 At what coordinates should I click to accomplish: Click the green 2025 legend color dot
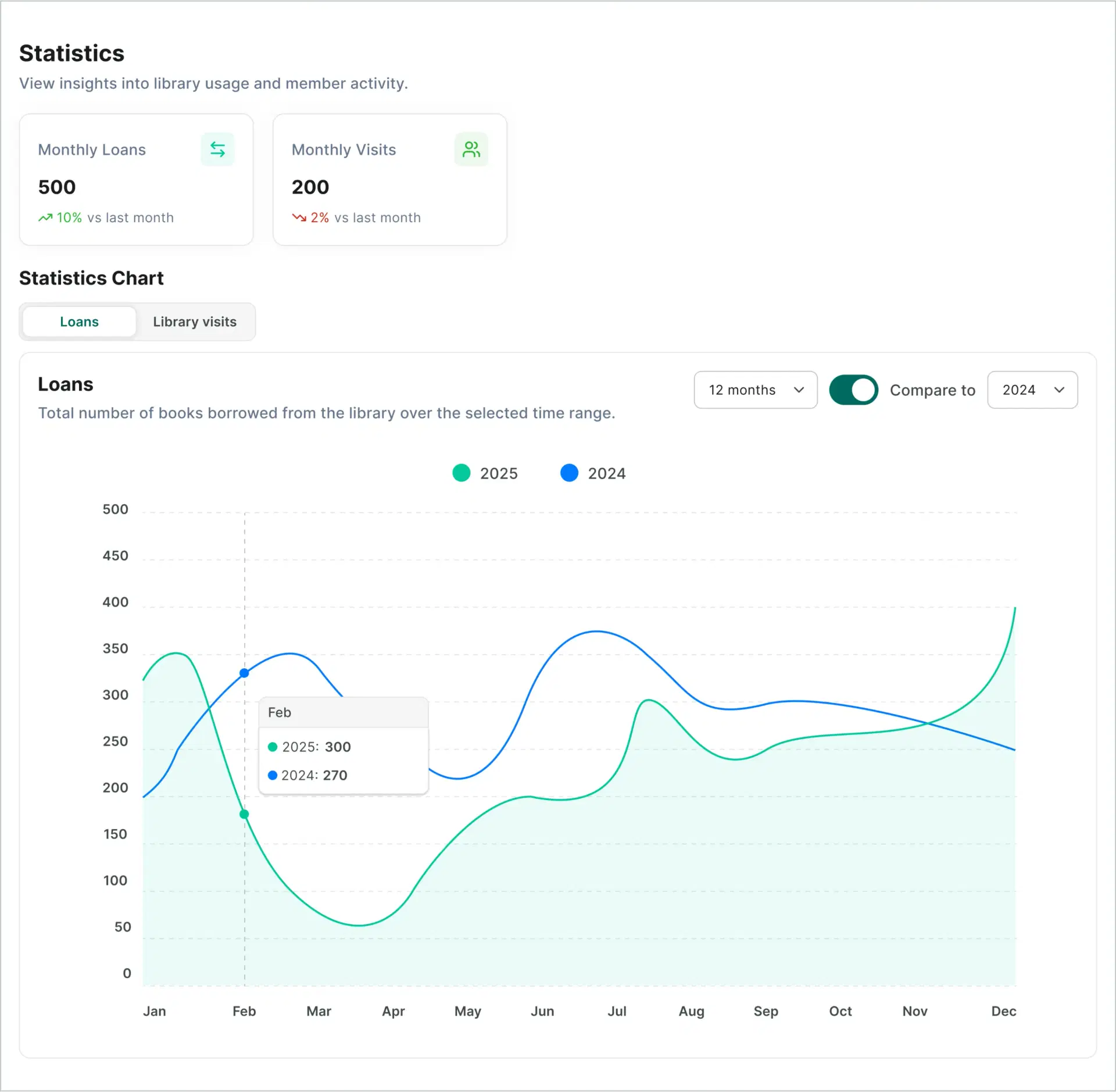click(x=462, y=473)
